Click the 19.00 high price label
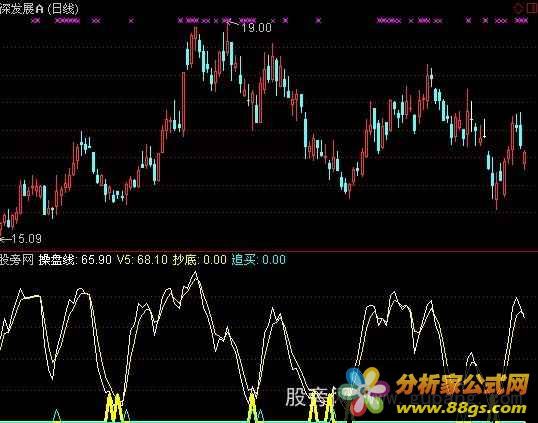 (256, 27)
